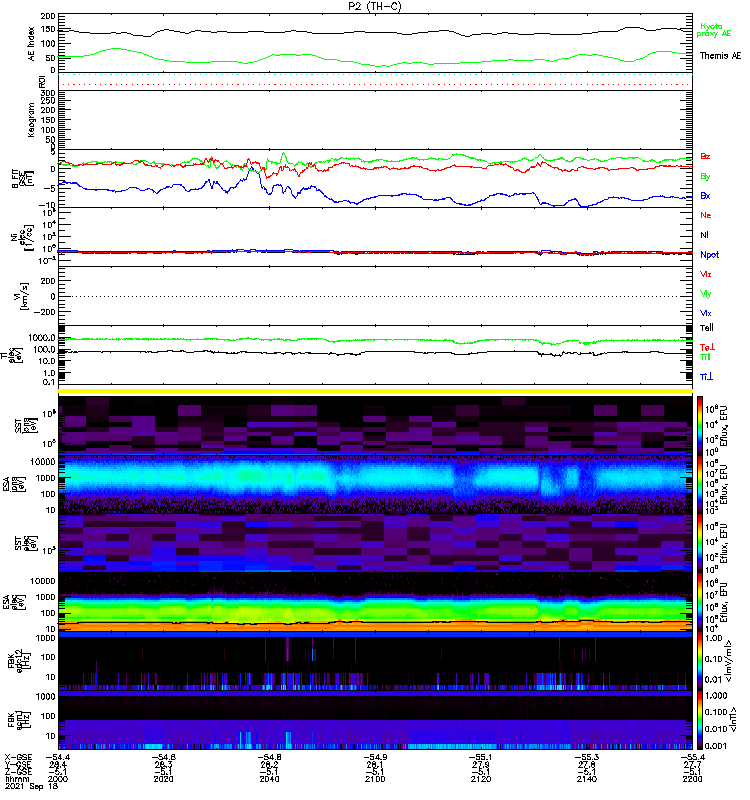Select the green "Viy" velocity legend label
Screen dimensions: 750x800
706,294
